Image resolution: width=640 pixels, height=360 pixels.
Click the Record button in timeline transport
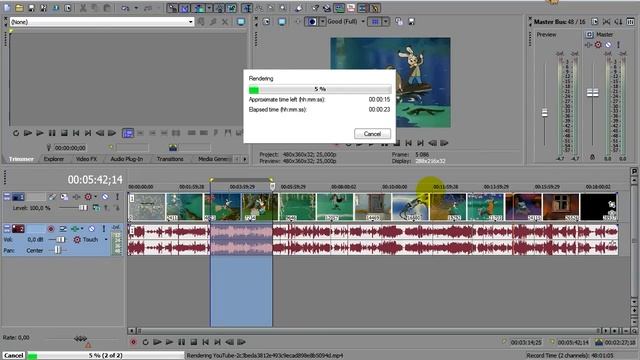point(133,342)
